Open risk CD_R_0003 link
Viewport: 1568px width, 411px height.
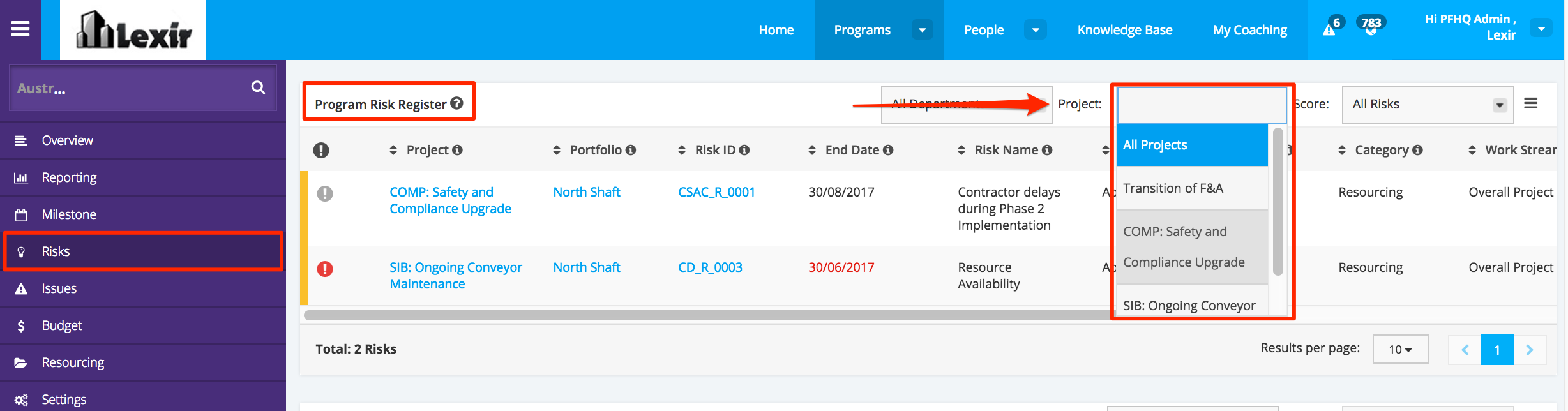[x=710, y=267]
